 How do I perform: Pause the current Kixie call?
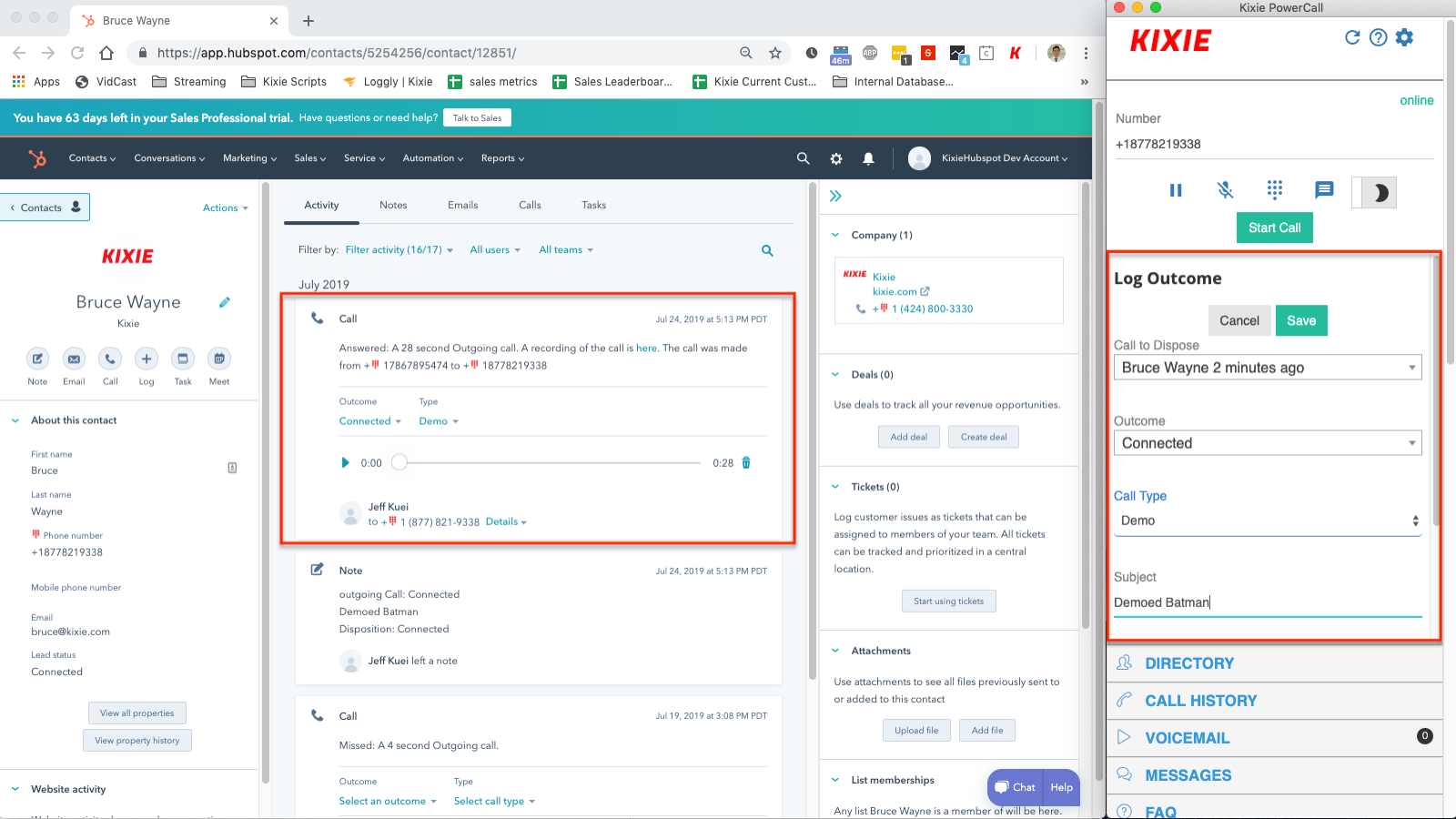[x=1176, y=190]
